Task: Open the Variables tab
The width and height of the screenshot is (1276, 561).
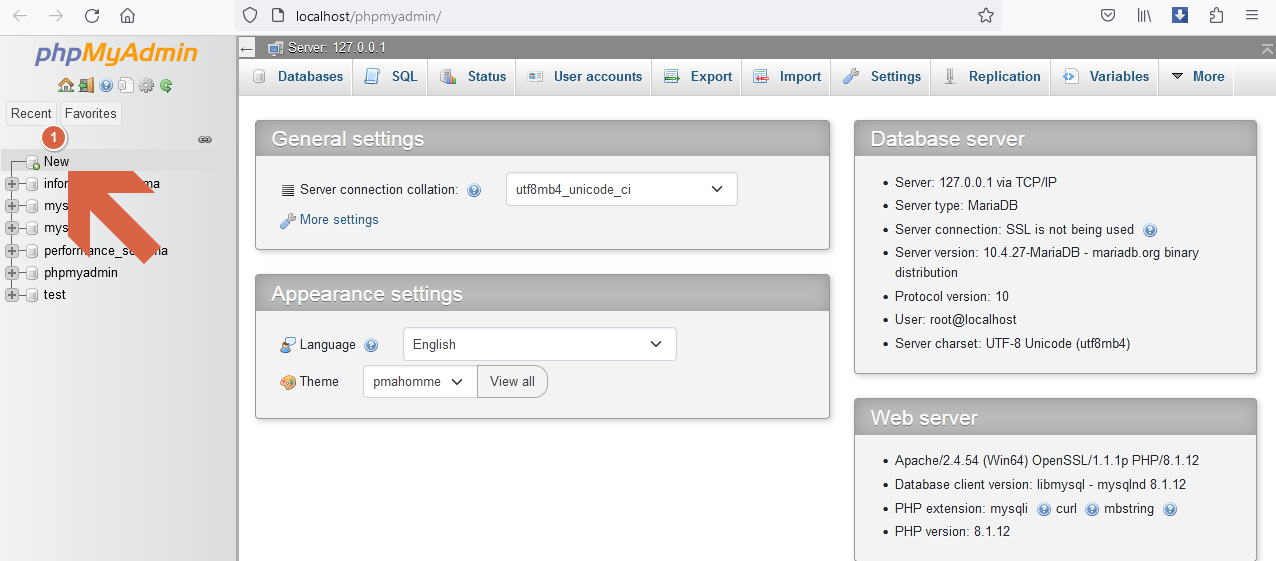Action: (1105, 76)
